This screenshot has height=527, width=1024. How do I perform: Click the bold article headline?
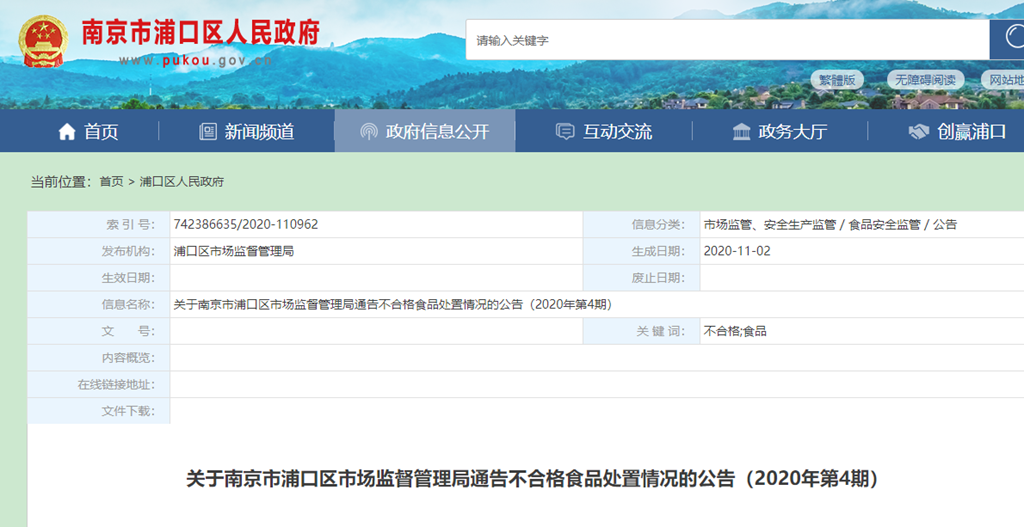pyautogui.click(x=532, y=479)
